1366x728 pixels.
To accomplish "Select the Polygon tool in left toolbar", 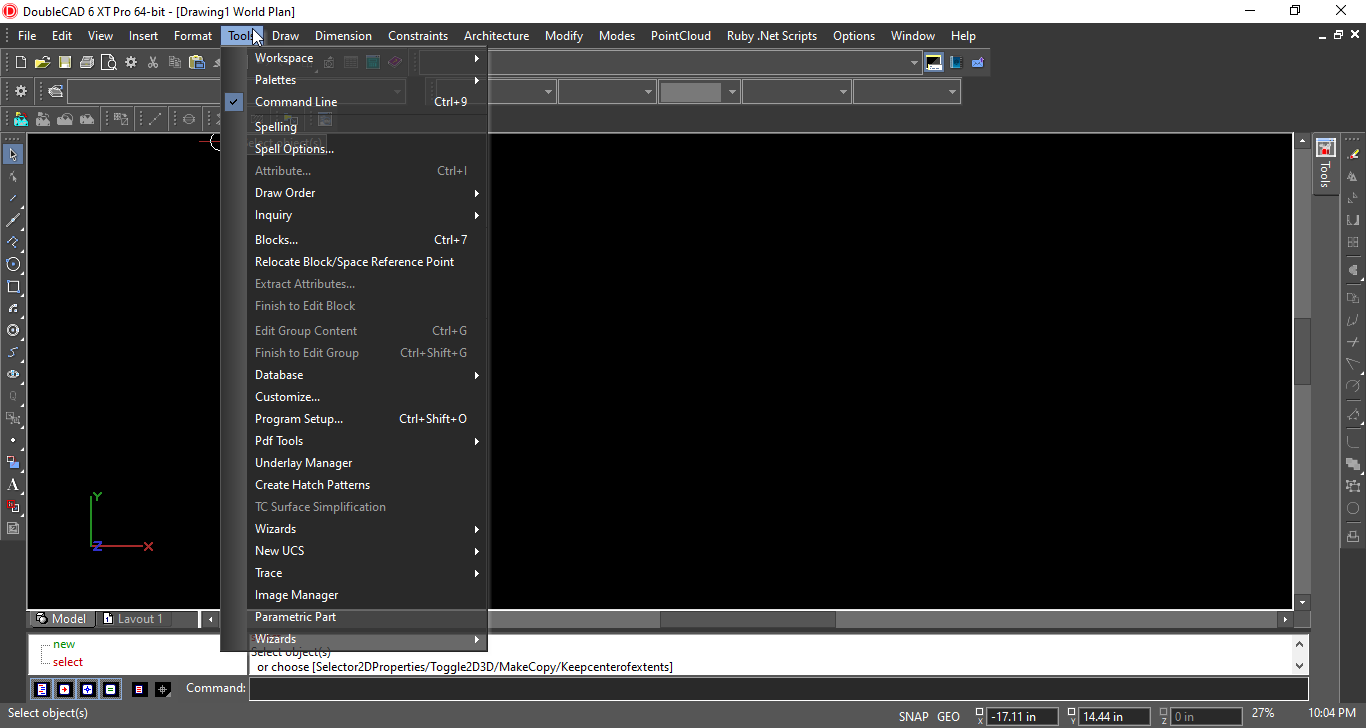I will [x=13, y=242].
